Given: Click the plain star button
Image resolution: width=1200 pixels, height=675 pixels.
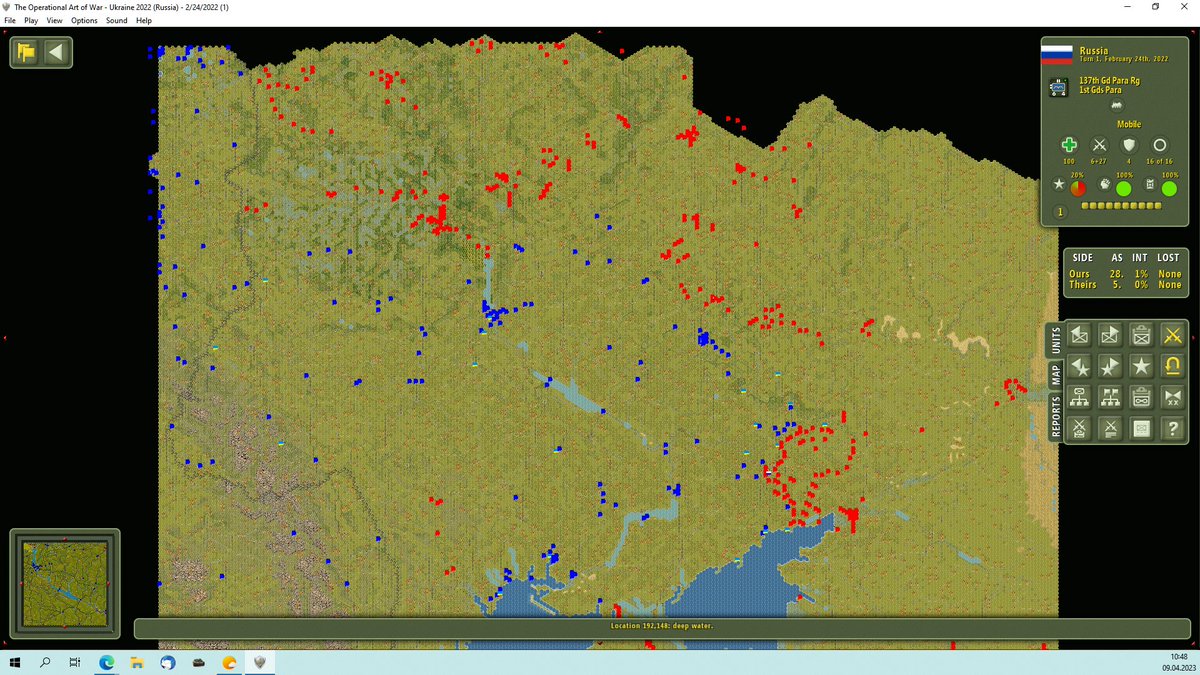Looking at the screenshot, I should (x=1142, y=366).
